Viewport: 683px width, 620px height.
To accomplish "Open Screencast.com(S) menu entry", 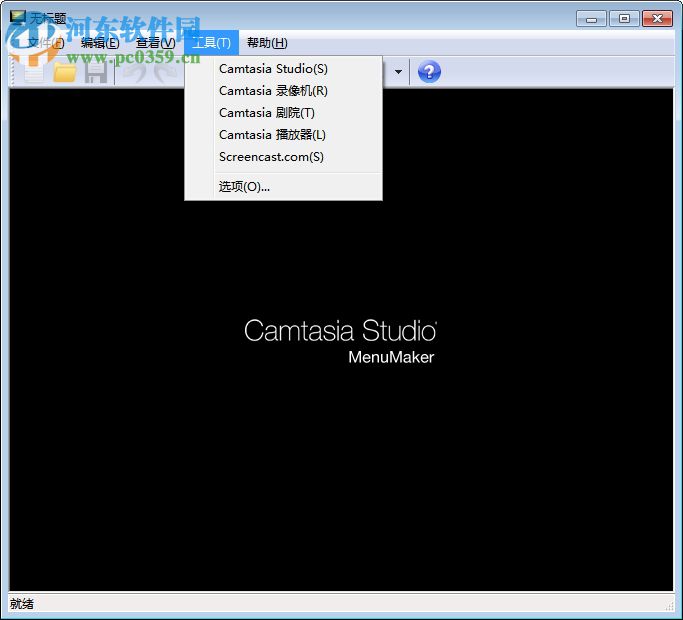I will pyautogui.click(x=284, y=157).
